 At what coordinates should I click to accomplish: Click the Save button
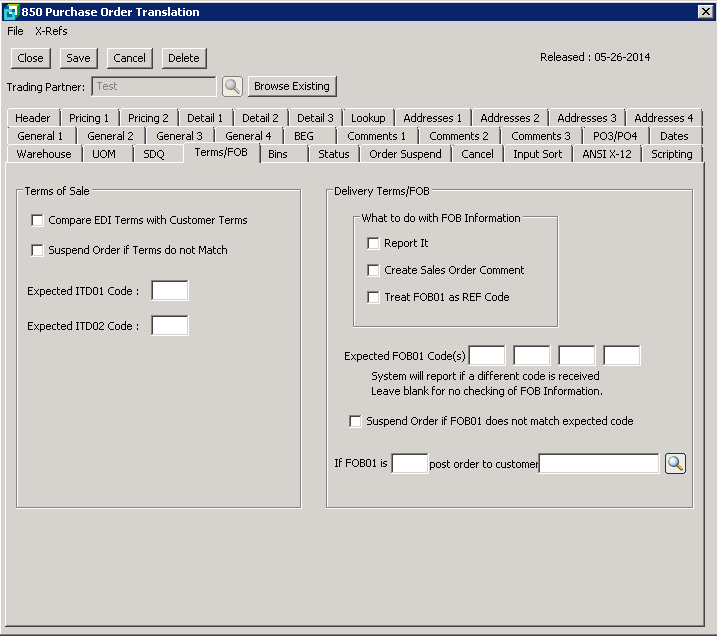(x=78, y=58)
